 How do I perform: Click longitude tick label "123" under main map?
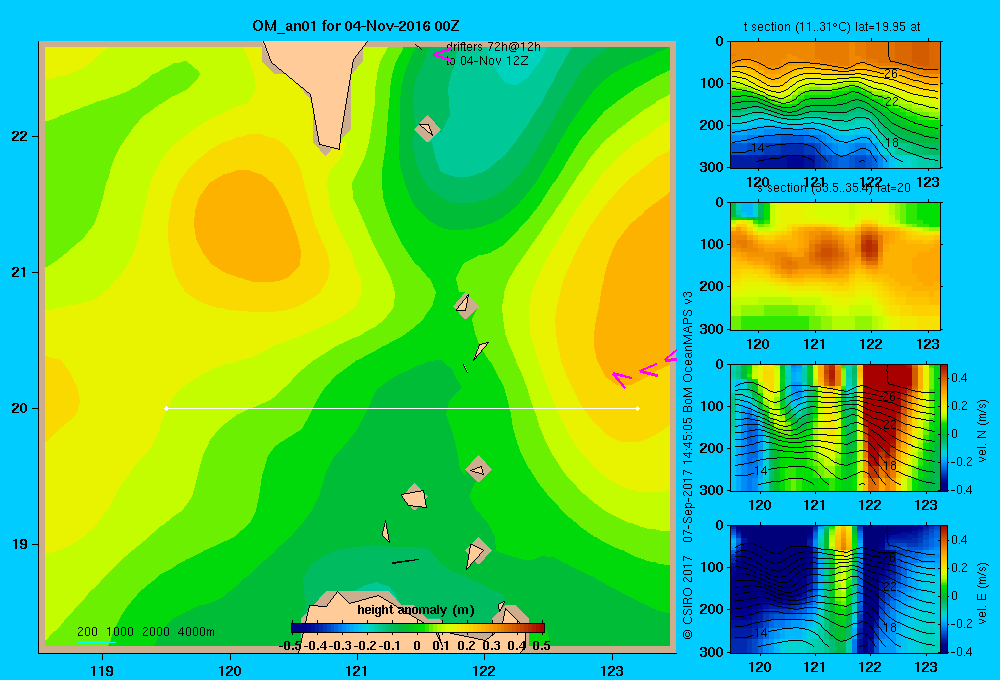pos(612,670)
